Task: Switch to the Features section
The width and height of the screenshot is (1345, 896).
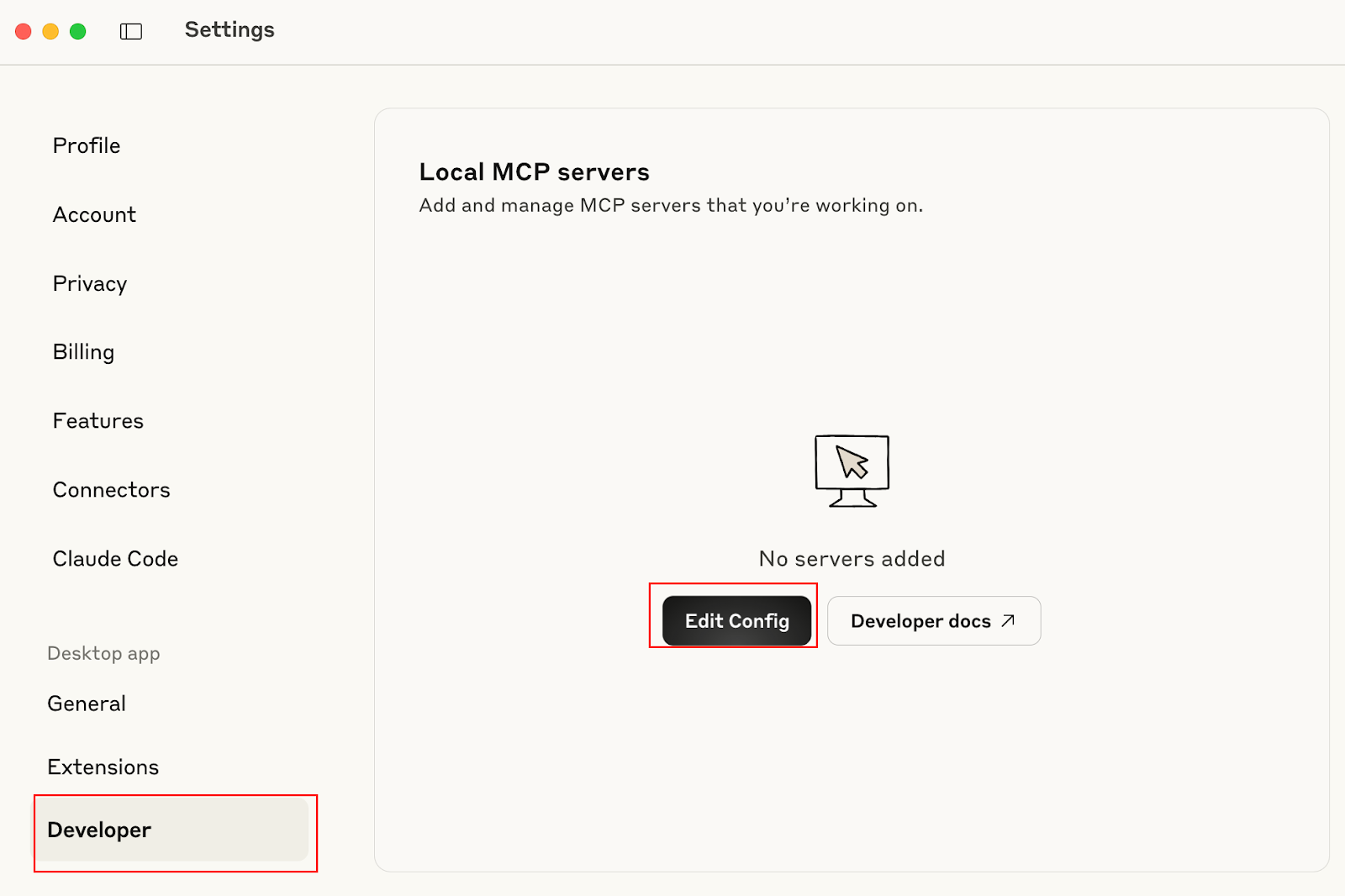Action: (x=98, y=421)
